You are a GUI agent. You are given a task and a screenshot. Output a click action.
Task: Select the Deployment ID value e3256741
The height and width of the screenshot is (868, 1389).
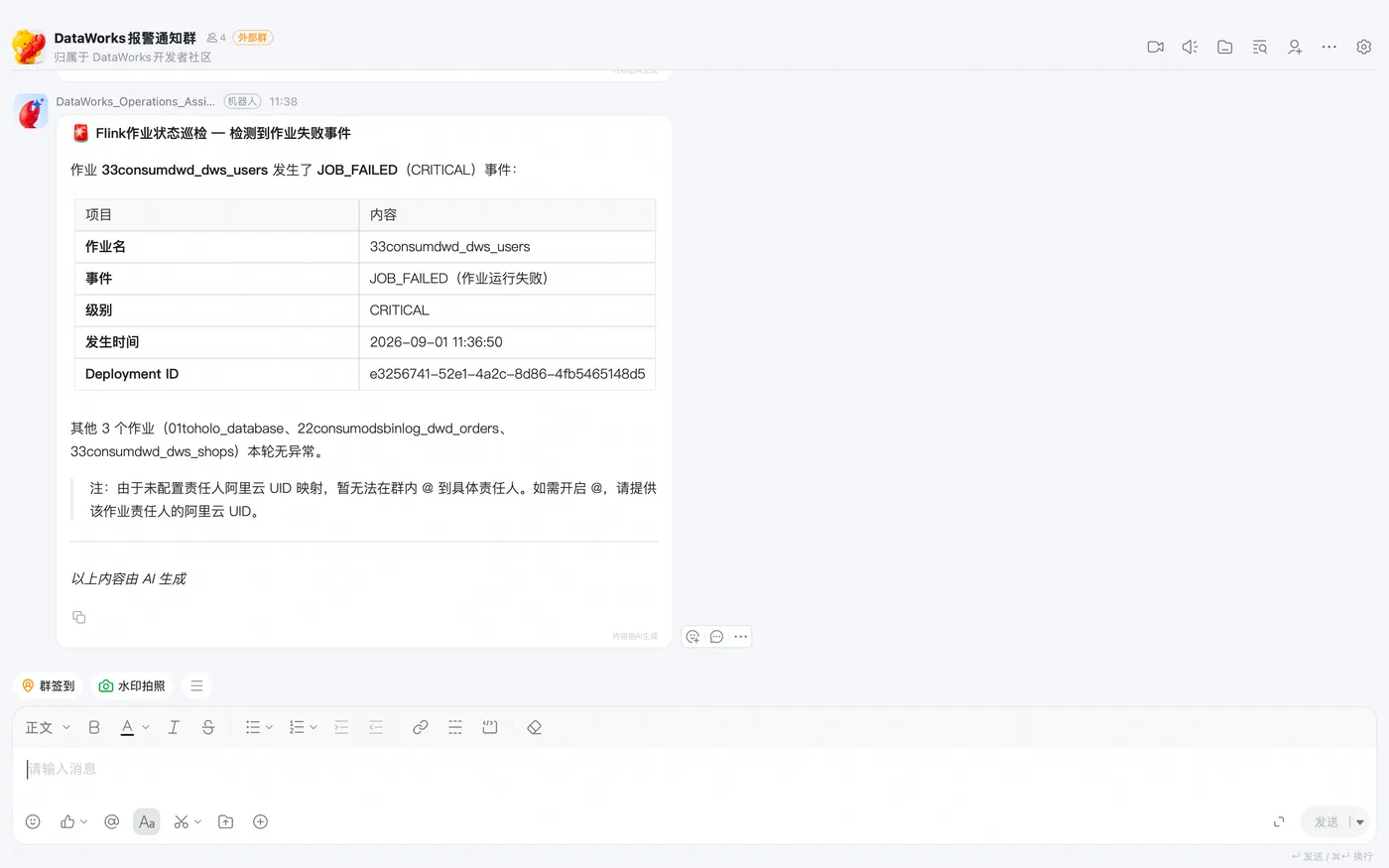pos(507,374)
